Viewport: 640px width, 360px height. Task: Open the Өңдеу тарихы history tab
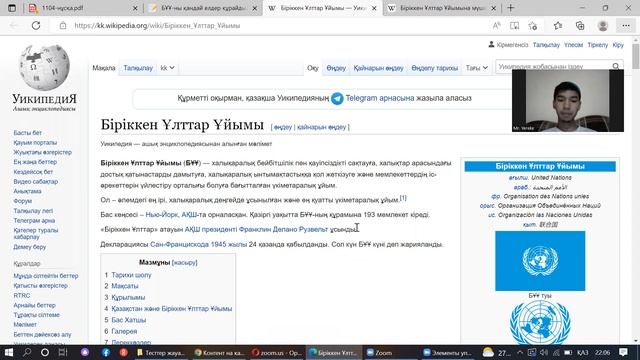pyautogui.click(x=435, y=68)
